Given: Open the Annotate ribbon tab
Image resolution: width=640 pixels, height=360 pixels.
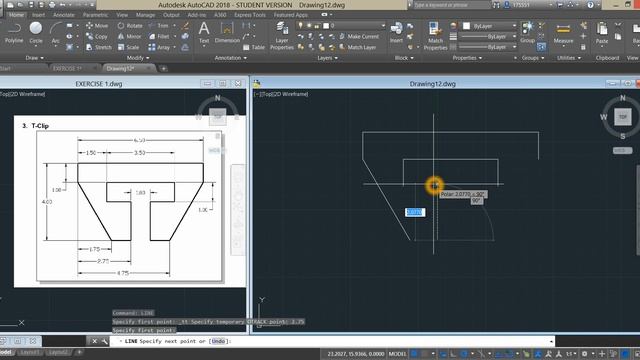Looking at the screenshot, I should point(64,15).
